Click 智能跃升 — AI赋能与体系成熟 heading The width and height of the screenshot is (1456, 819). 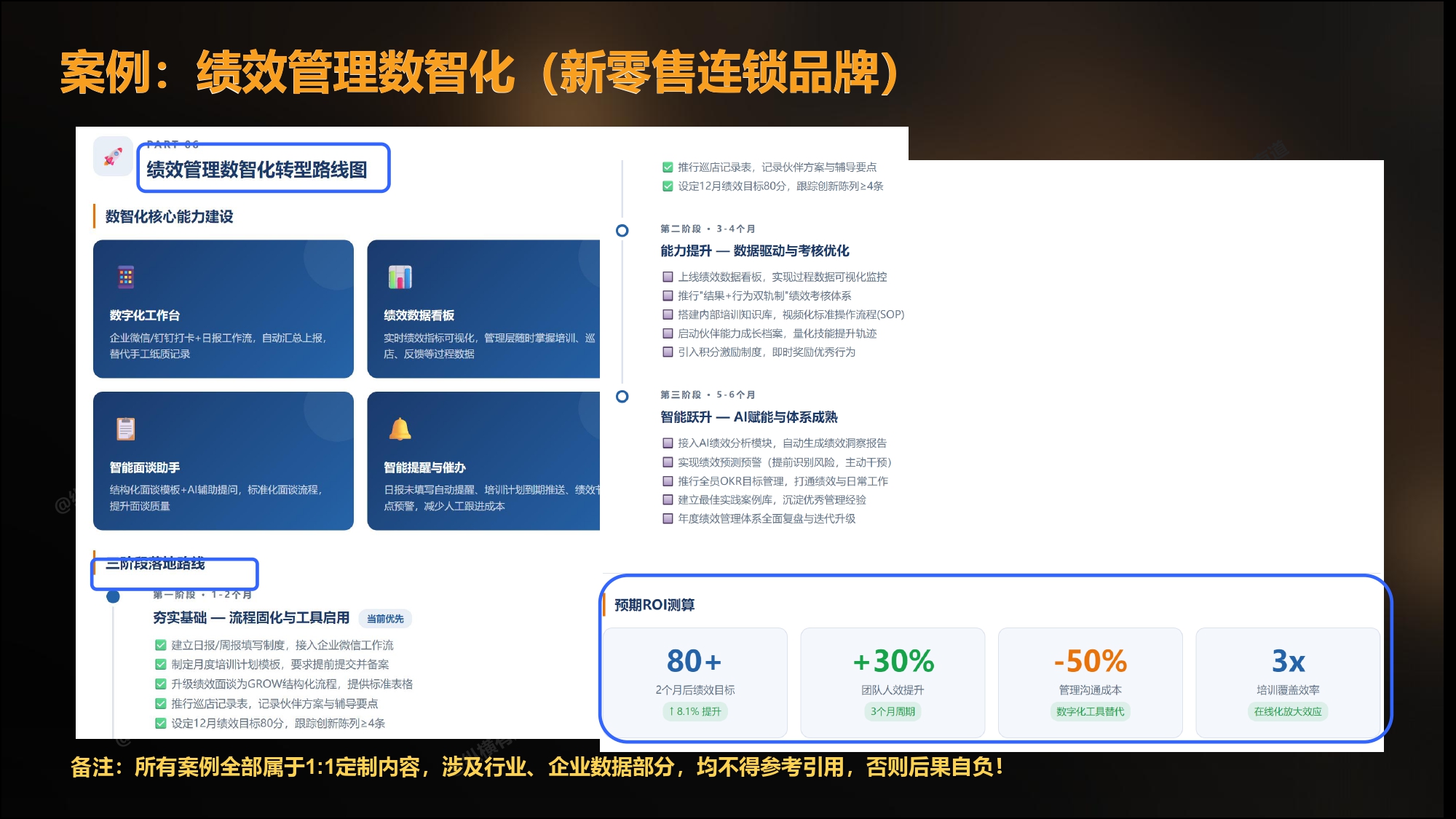tap(749, 417)
